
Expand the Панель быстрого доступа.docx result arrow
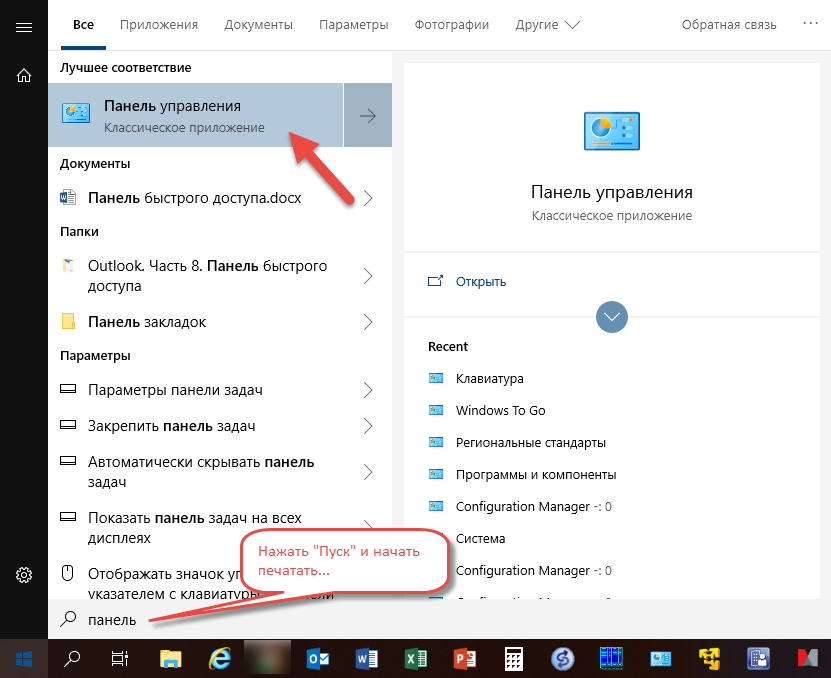368,198
